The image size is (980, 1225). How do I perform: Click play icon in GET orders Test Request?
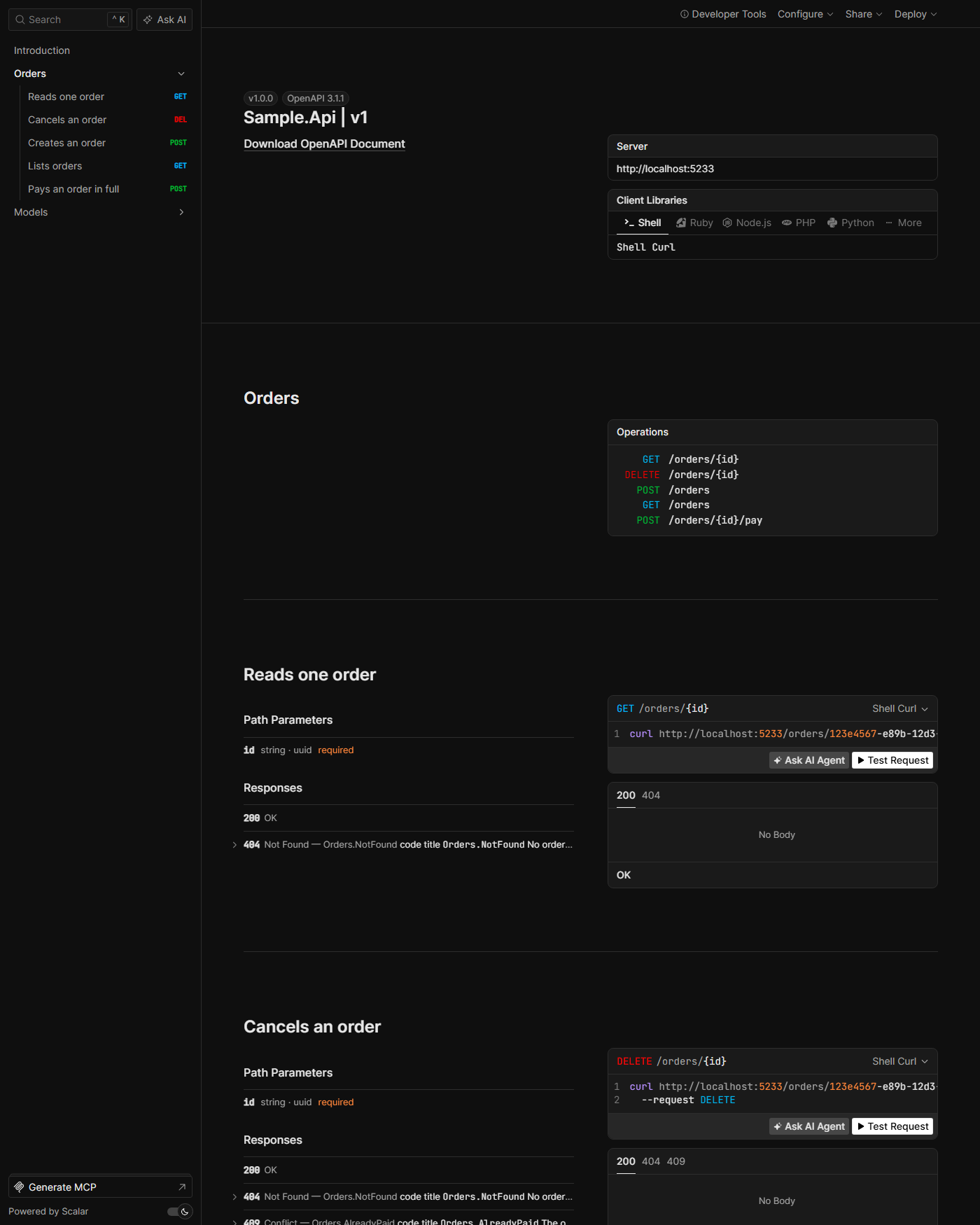coord(861,760)
